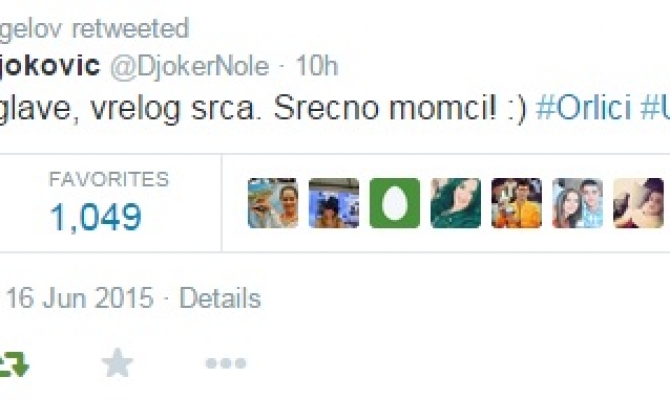Open the second favoriter avatar with blue background
The height and width of the screenshot is (400, 670).
point(334,203)
